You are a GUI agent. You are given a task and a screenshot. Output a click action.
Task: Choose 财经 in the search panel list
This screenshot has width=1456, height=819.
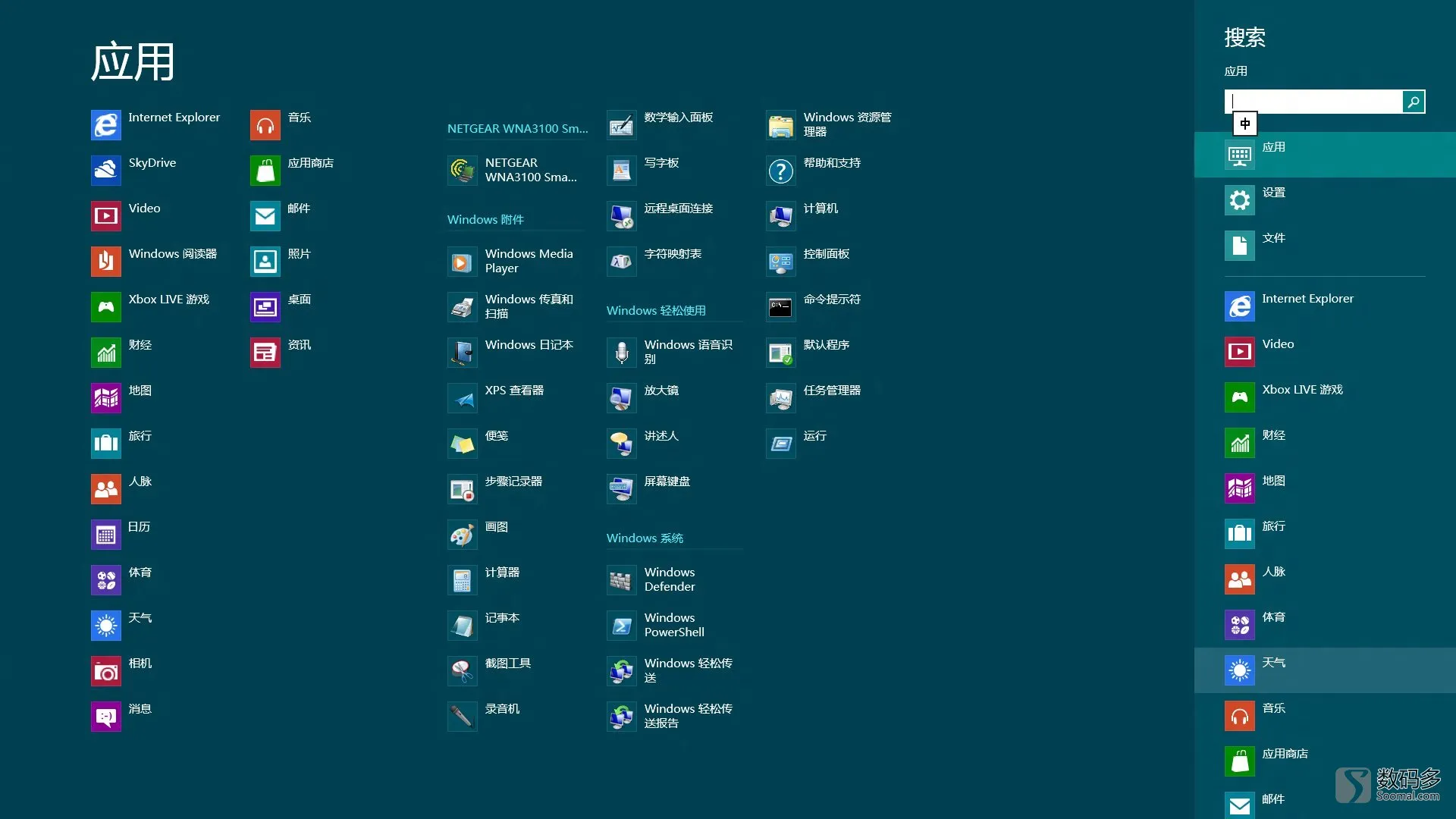pos(1325,443)
